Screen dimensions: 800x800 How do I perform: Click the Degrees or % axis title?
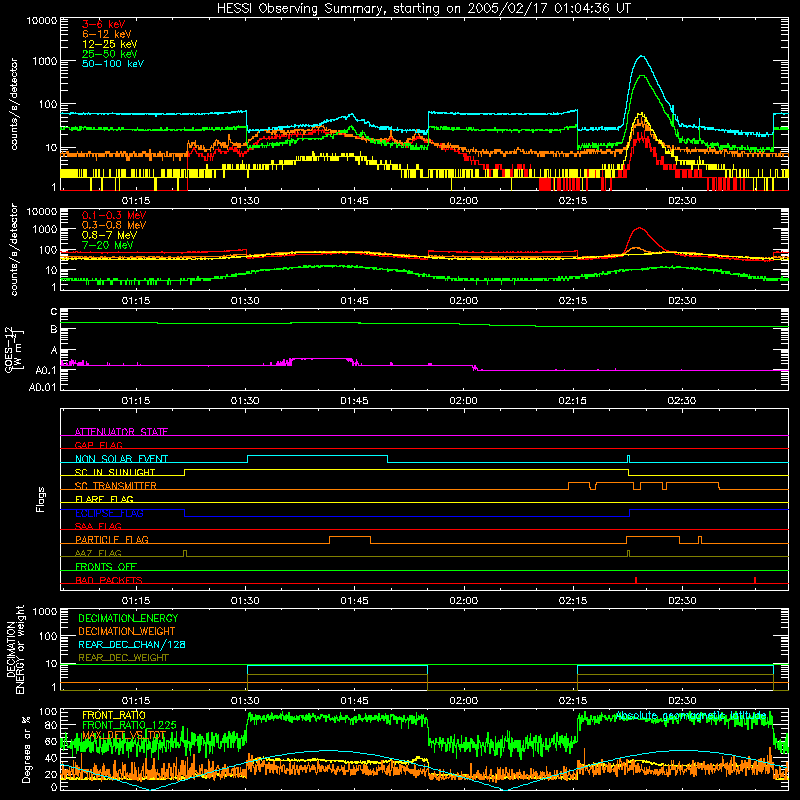pyautogui.click(x=26, y=749)
